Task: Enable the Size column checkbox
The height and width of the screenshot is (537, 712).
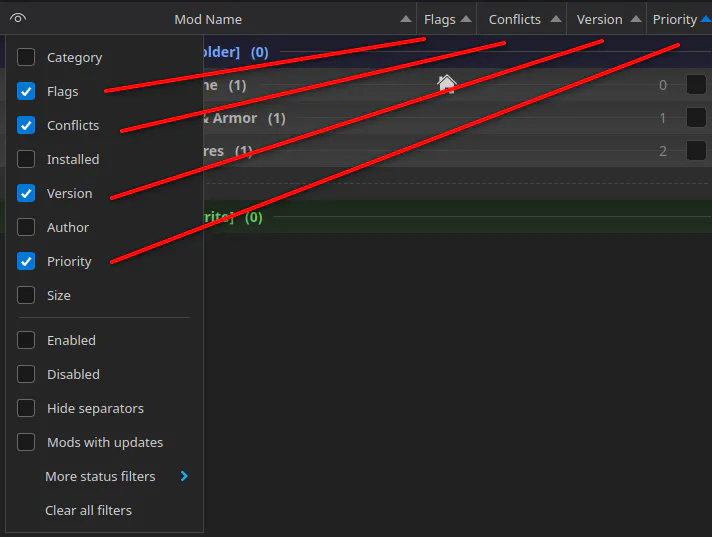Action: [26, 295]
